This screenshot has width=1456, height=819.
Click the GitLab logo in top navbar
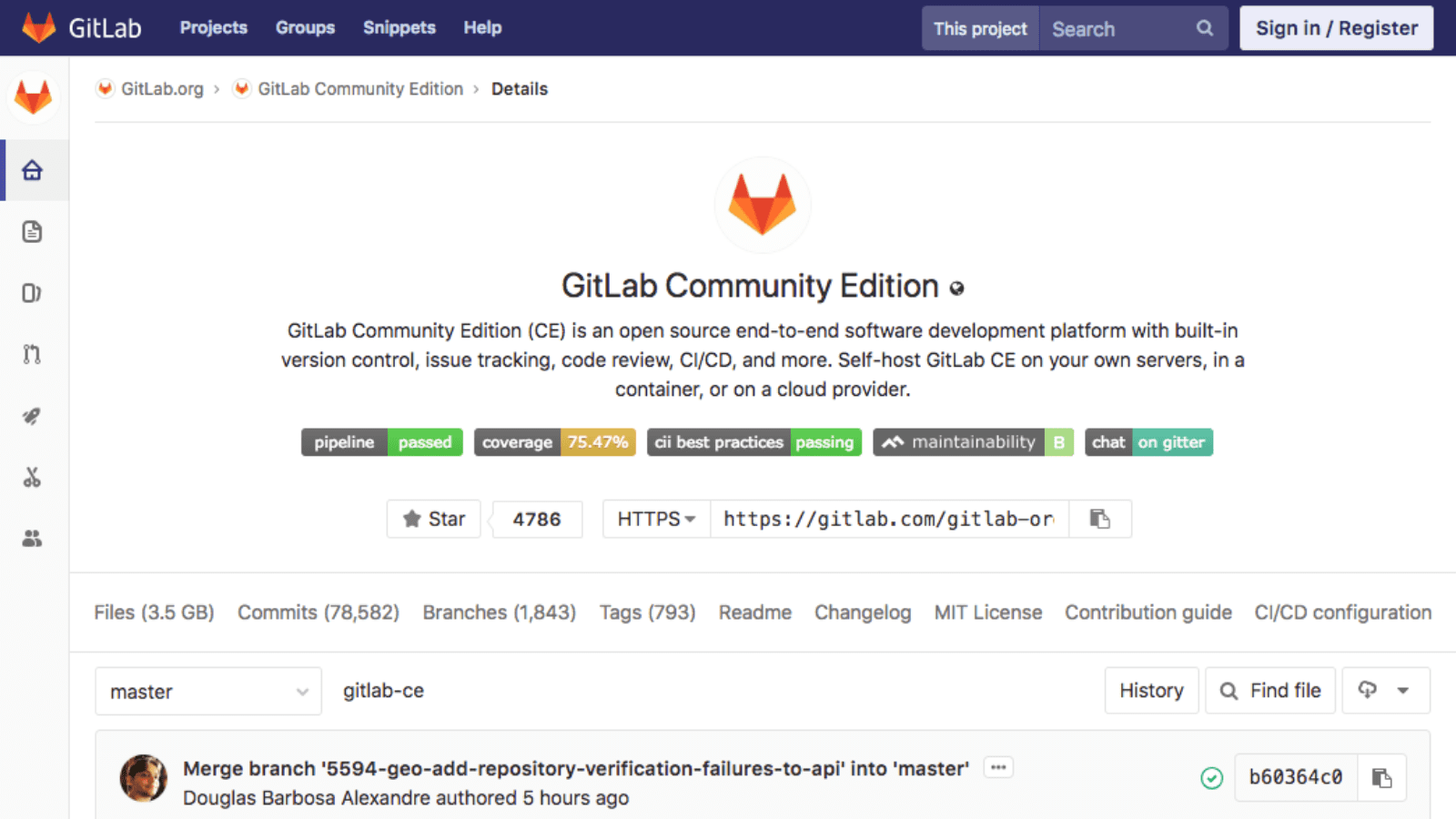pyautogui.click(x=82, y=27)
